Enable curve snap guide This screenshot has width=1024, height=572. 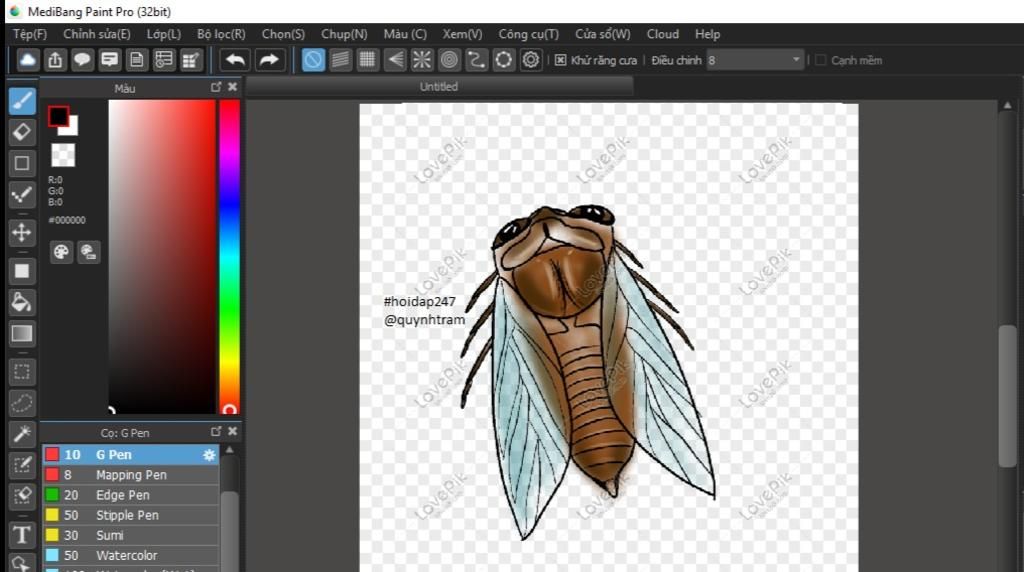[x=477, y=60]
